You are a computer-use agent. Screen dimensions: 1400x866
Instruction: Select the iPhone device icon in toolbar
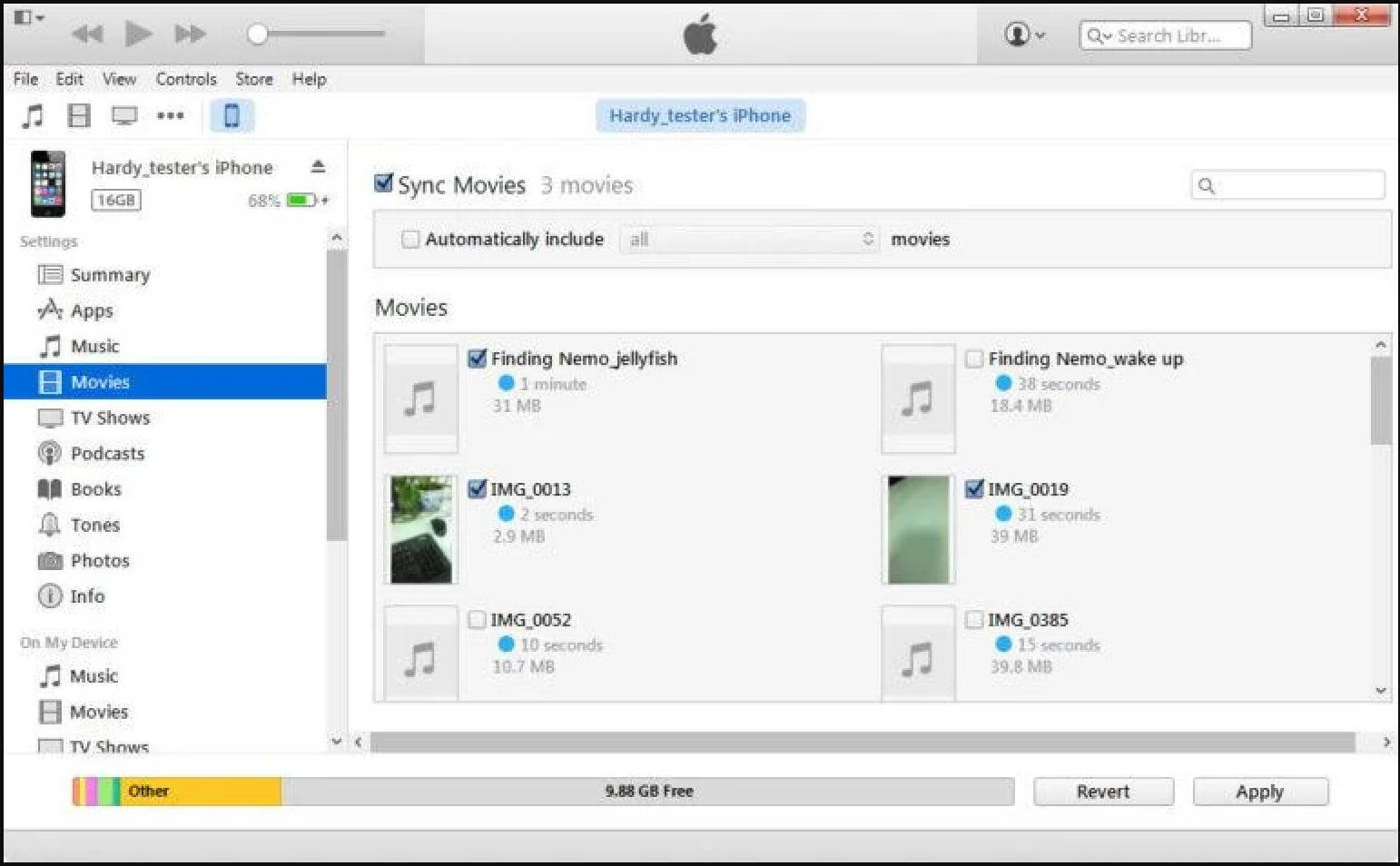[x=232, y=115]
